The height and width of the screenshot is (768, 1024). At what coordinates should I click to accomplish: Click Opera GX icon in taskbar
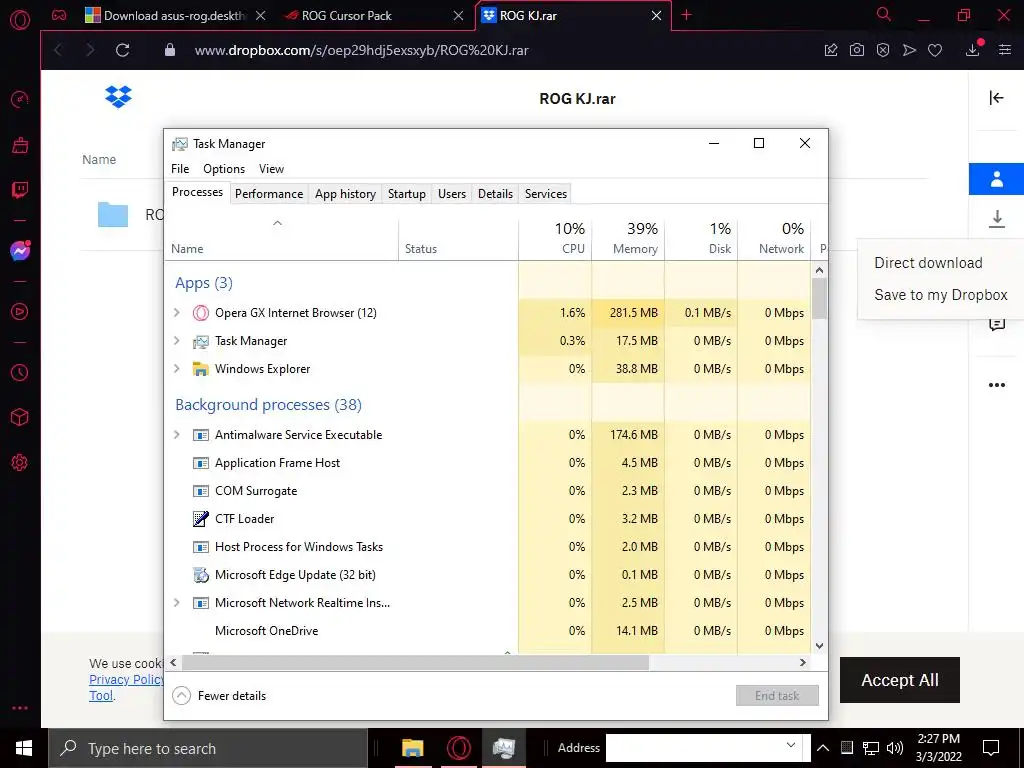(x=458, y=748)
